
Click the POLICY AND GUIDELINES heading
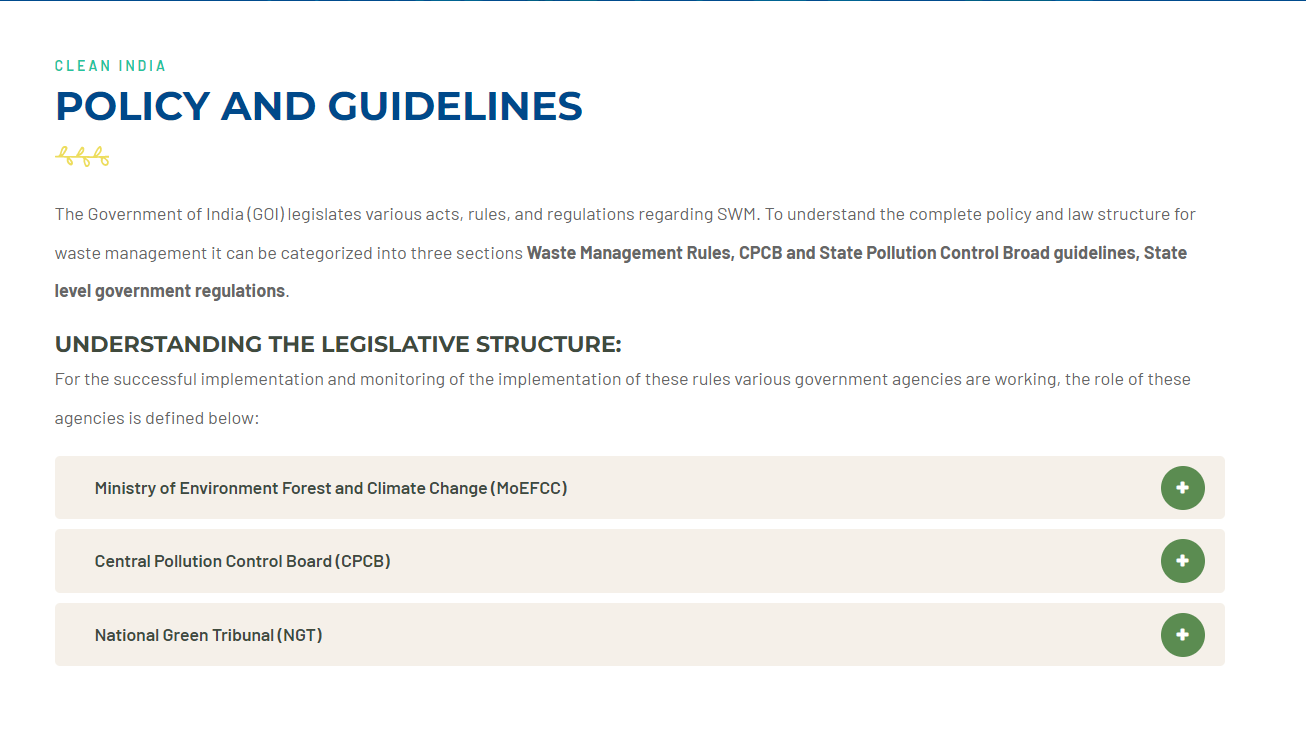[x=318, y=106]
